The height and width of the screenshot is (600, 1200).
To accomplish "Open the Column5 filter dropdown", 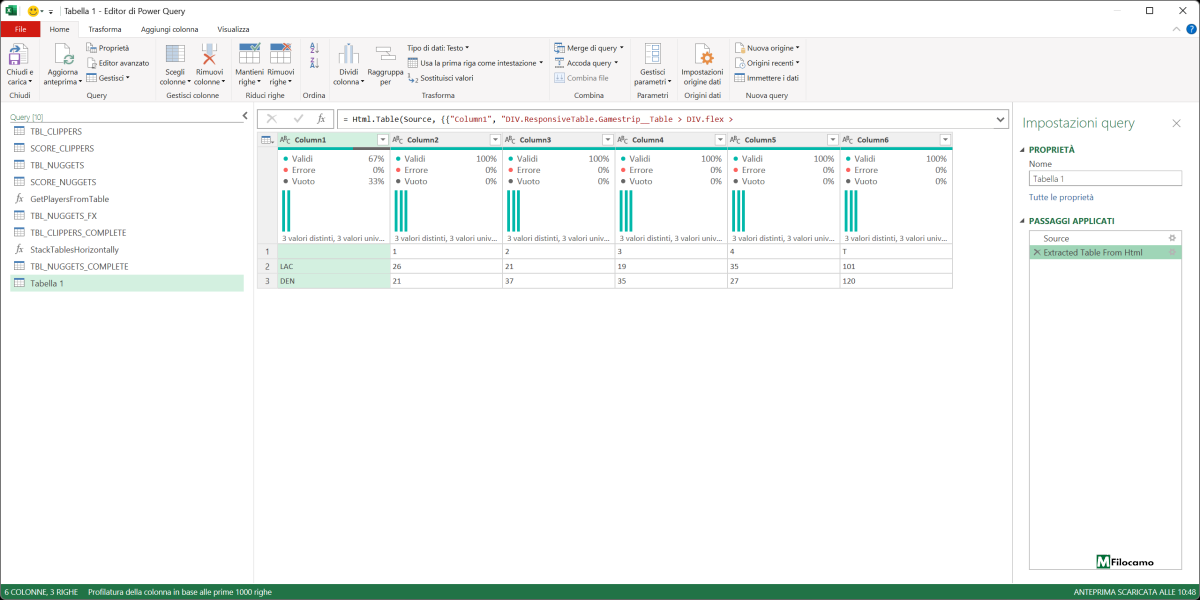I will click(x=832, y=140).
